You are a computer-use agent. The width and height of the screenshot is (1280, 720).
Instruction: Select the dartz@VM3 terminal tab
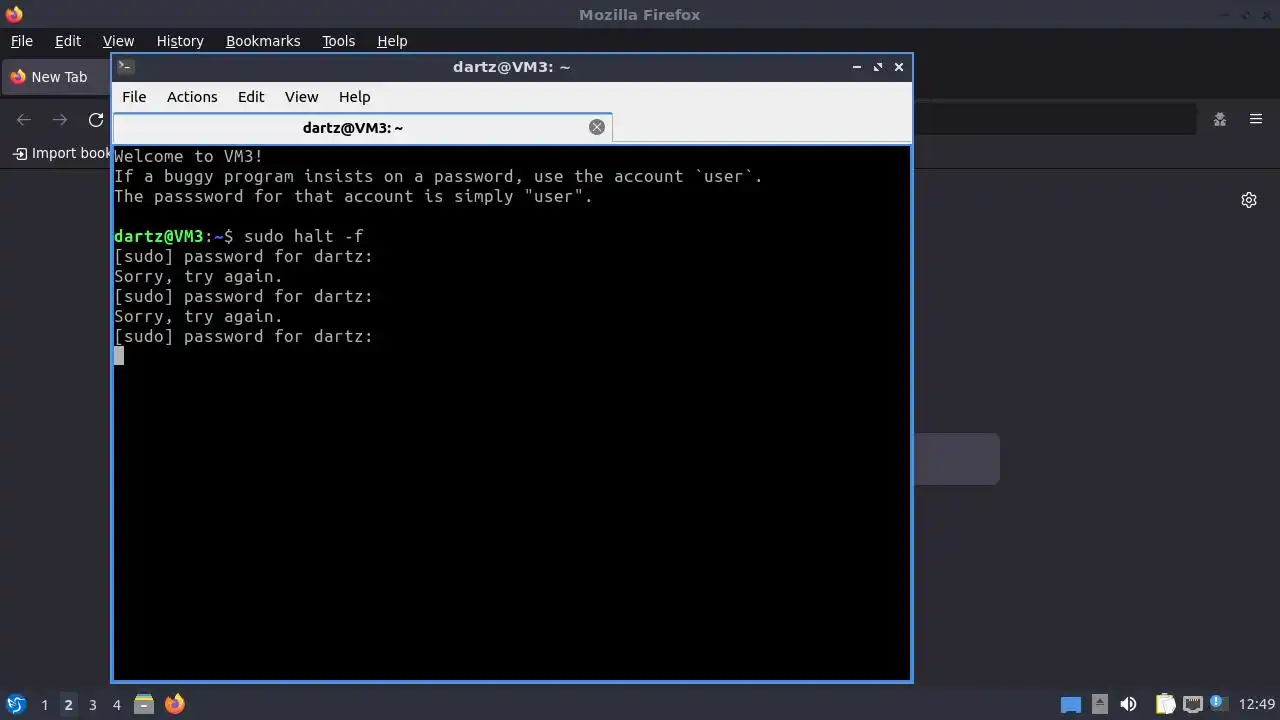[362, 127]
